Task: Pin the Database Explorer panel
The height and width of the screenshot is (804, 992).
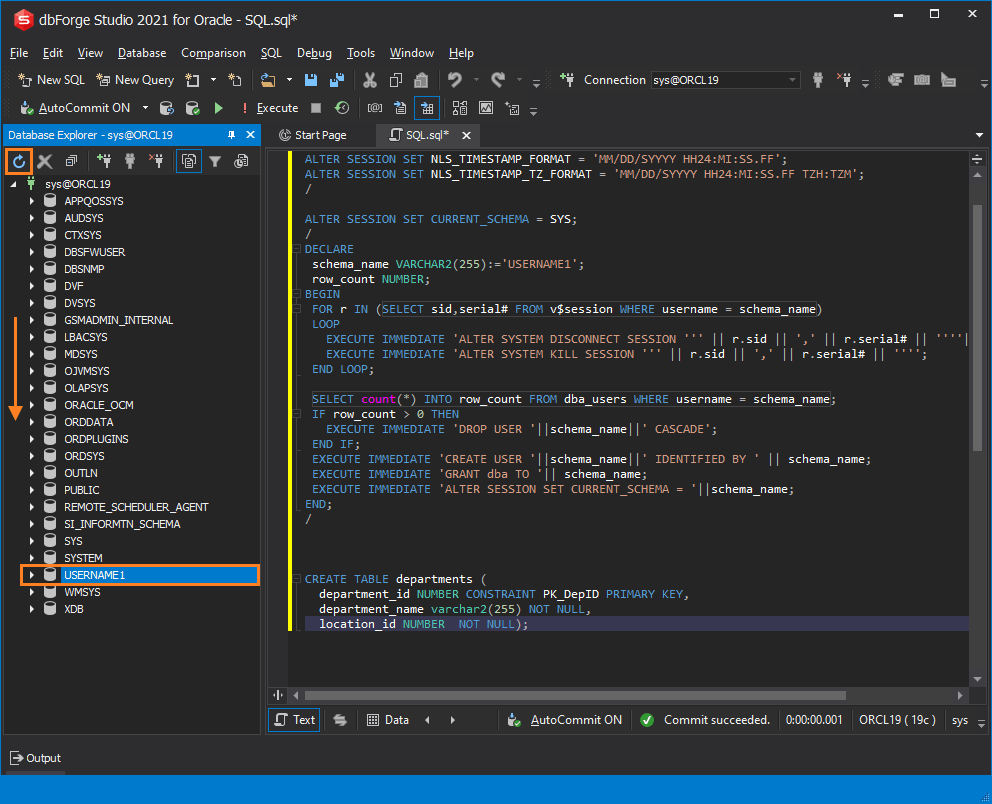Action: tap(232, 135)
